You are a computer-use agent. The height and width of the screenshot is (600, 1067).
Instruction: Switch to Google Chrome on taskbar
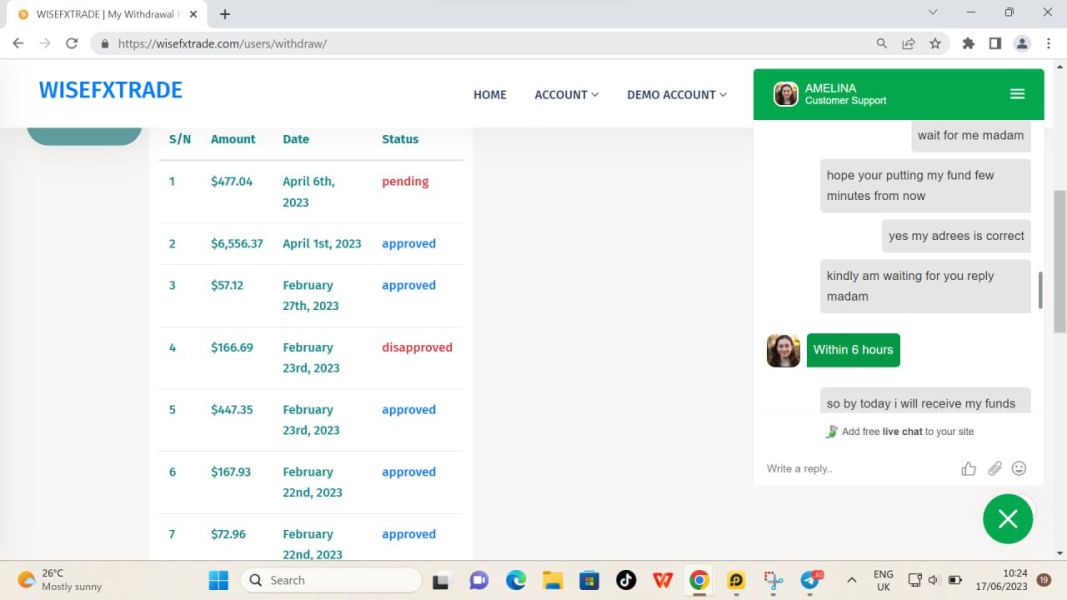tap(699, 580)
